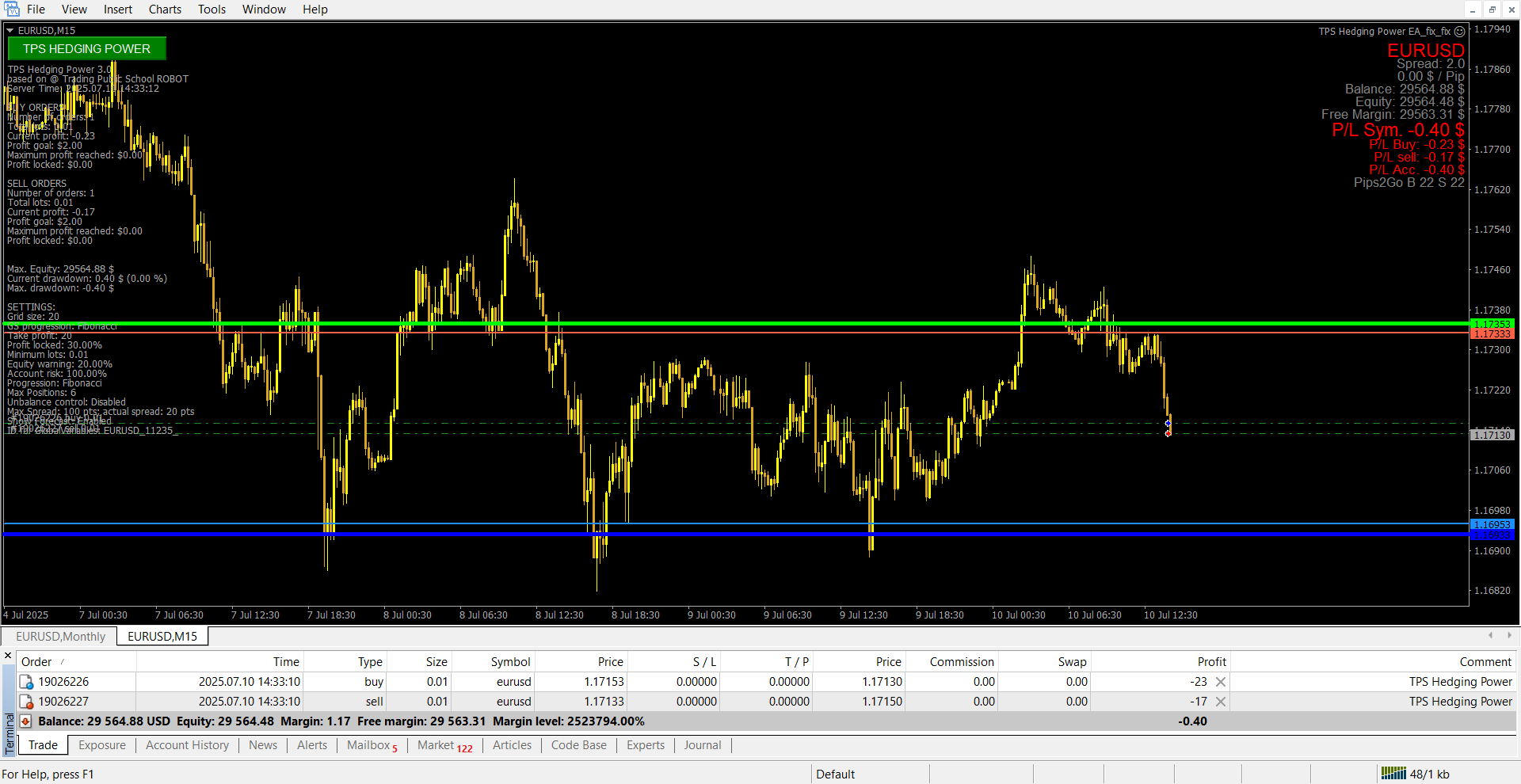Expand the EURUSD,M15 chart triangle dropdown
The width and height of the screenshot is (1521, 784).
10,31
